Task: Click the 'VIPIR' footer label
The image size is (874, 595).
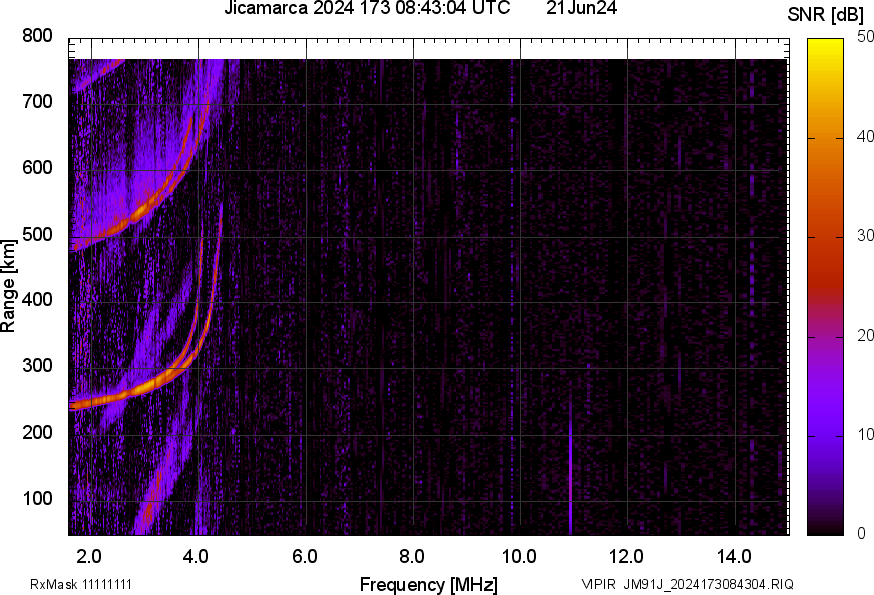Action: (599, 584)
